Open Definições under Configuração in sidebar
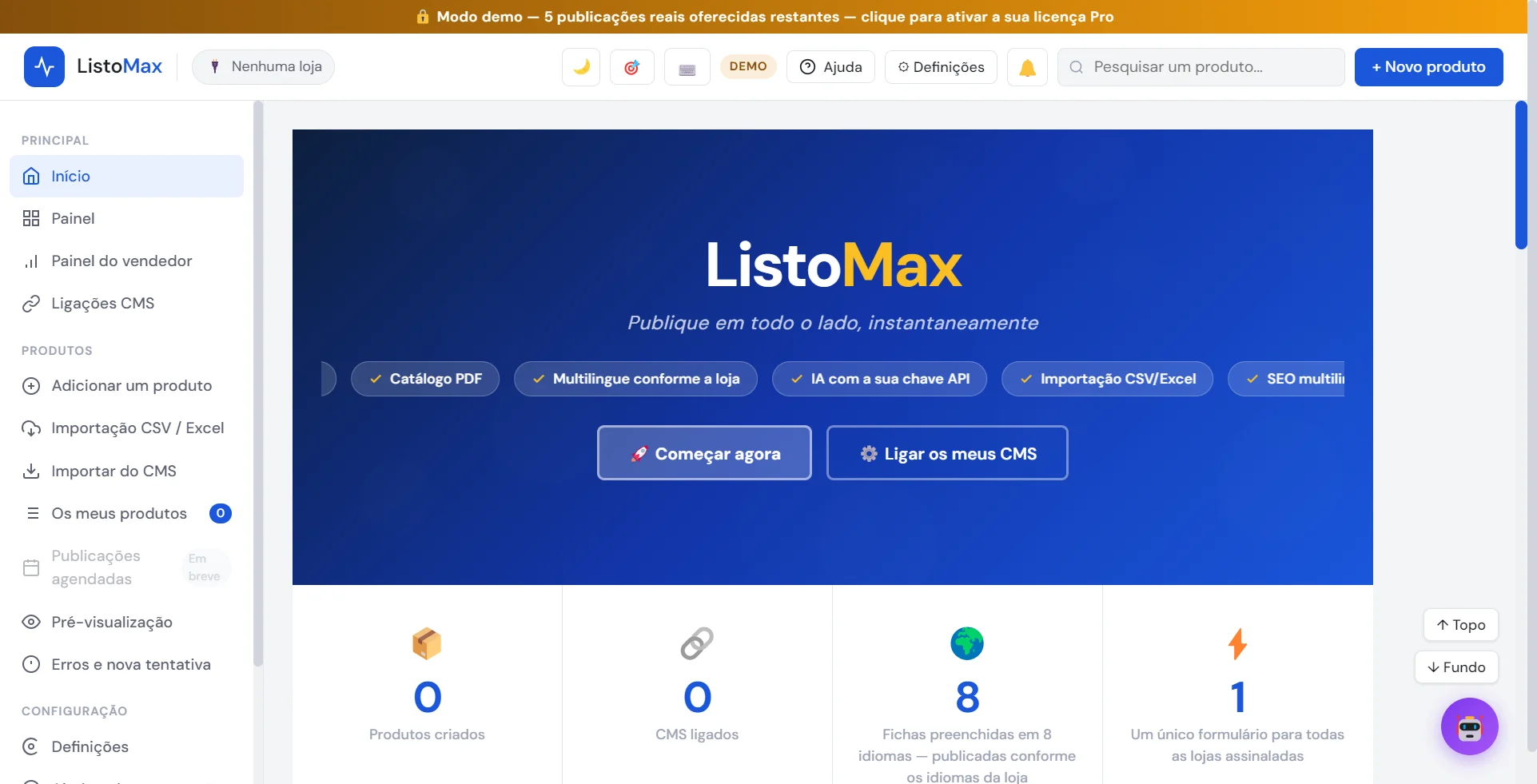This screenshot has width=1537, height=784. (x=126, y=746)
